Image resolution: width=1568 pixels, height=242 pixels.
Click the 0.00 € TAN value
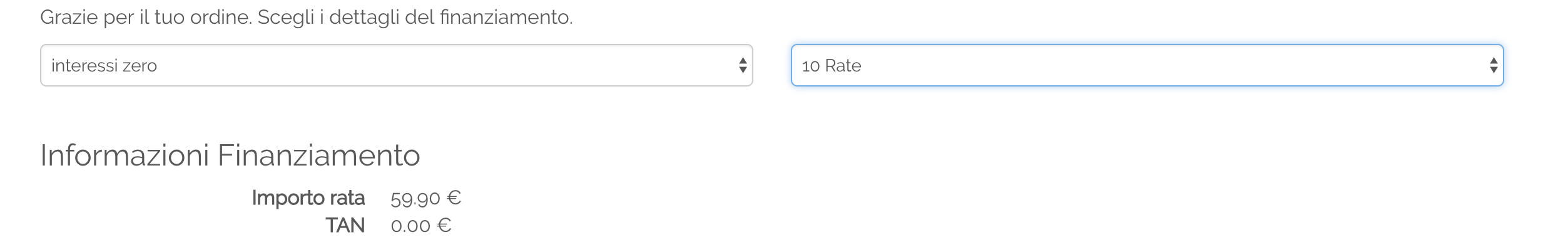420,225
